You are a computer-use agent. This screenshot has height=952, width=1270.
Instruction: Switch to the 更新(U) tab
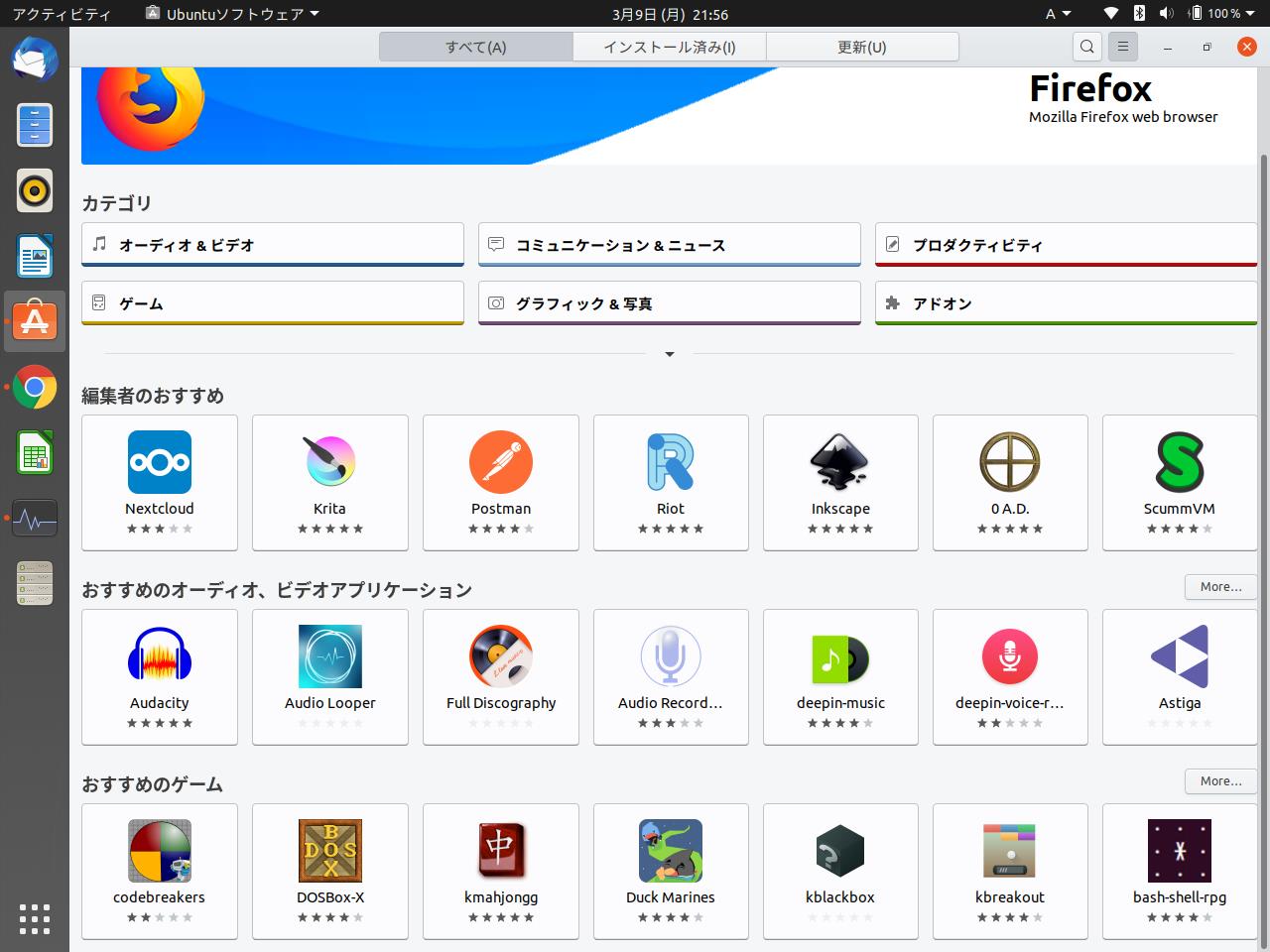862,47
